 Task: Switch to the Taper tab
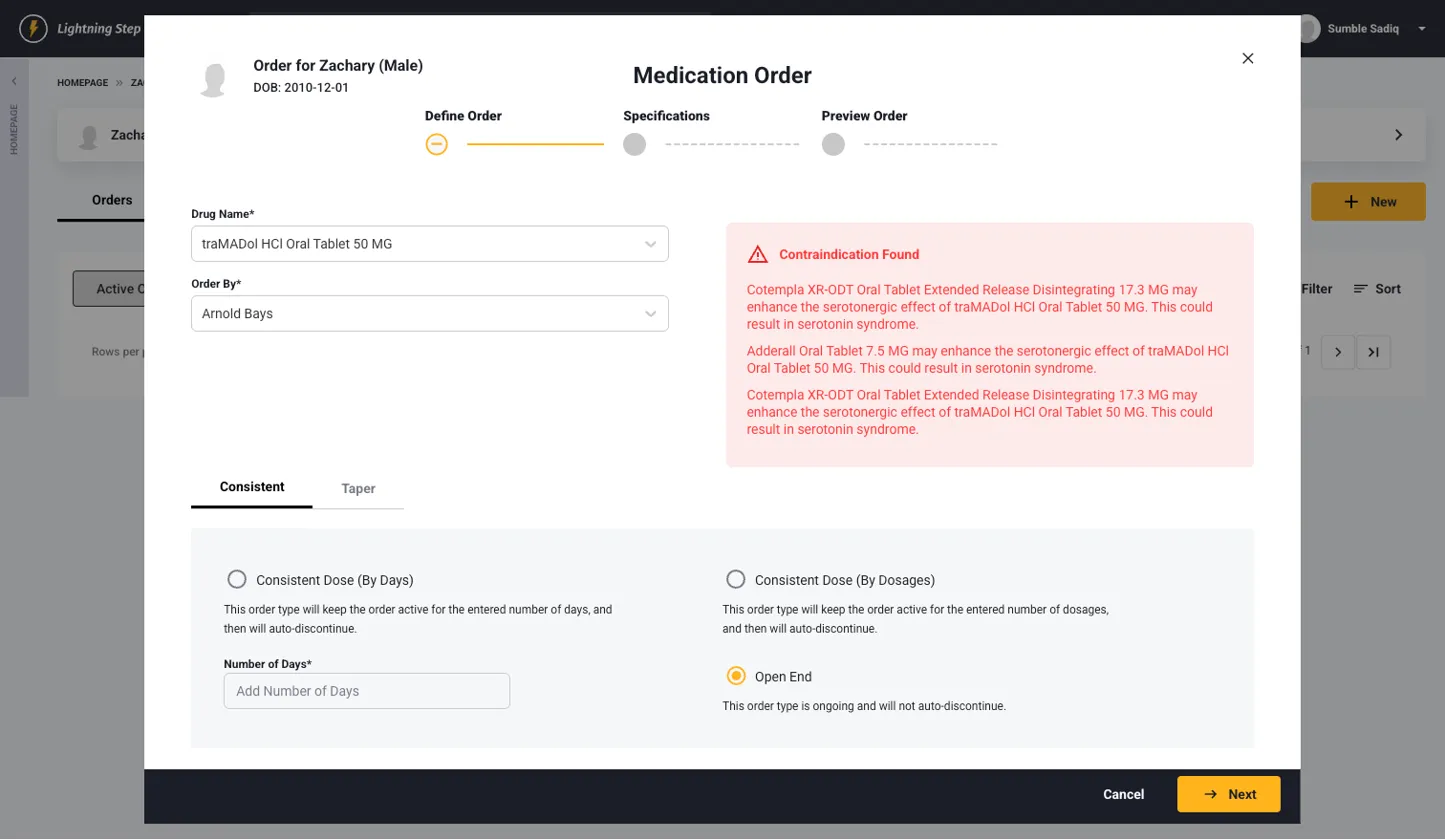(x=358, y=488)
